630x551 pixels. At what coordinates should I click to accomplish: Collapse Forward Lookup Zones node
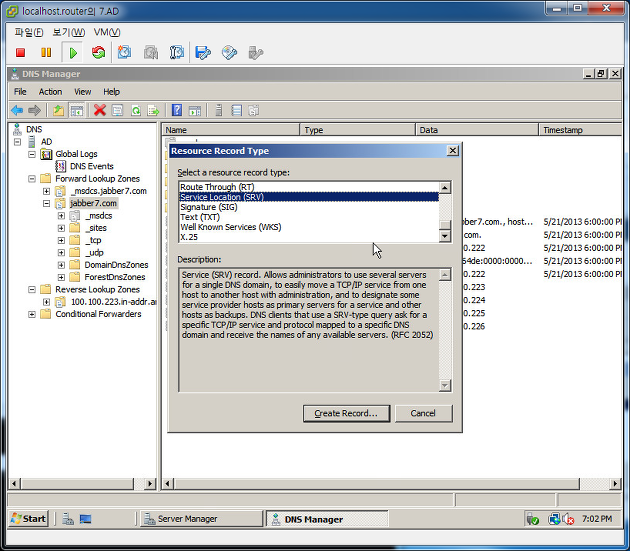[x=32, y=179]
